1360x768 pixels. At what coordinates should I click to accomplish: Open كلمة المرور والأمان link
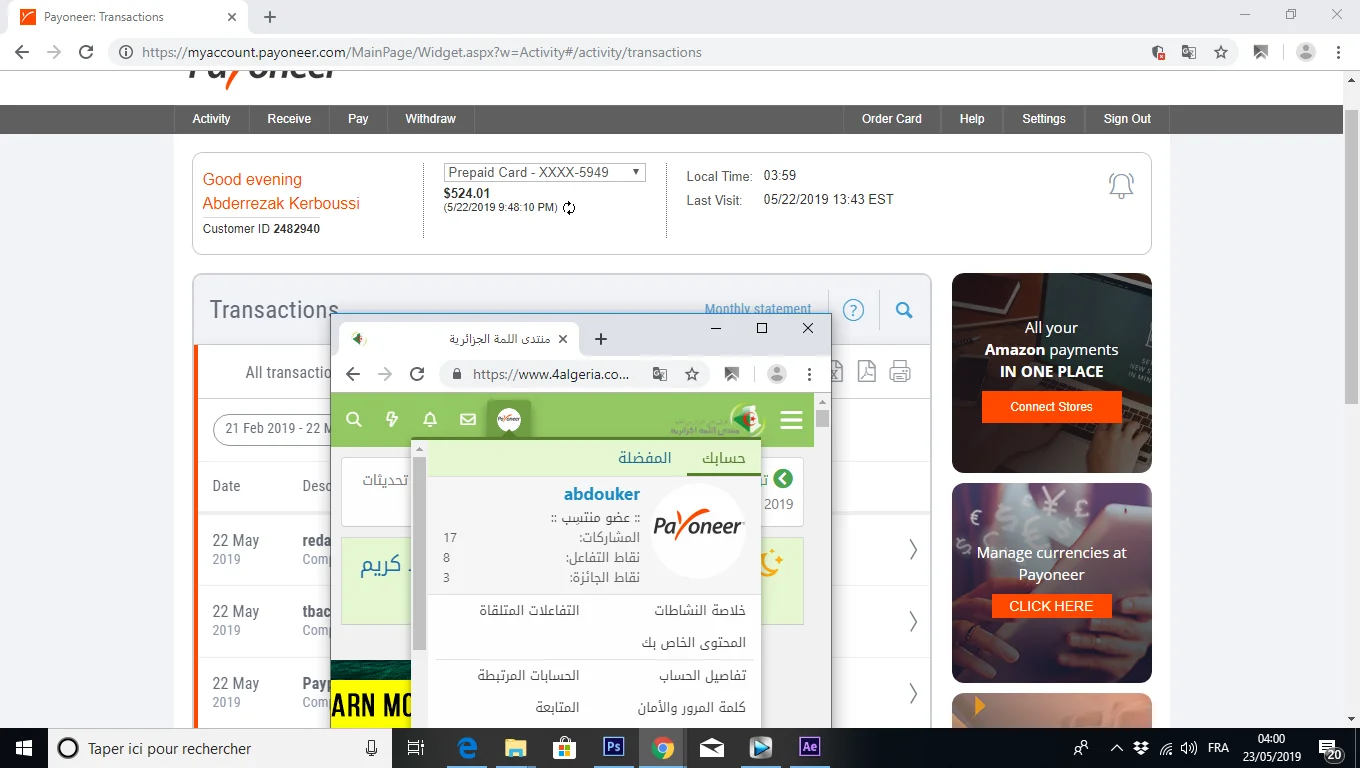692,707
